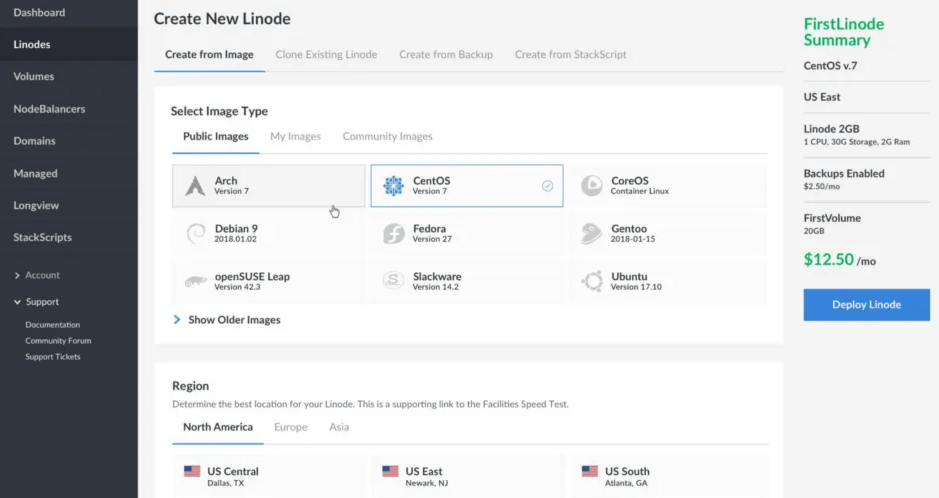This screenshot has height=498, width=939.
Task: Click the Gentoo logo icon
Action: (x=592, y=233)
